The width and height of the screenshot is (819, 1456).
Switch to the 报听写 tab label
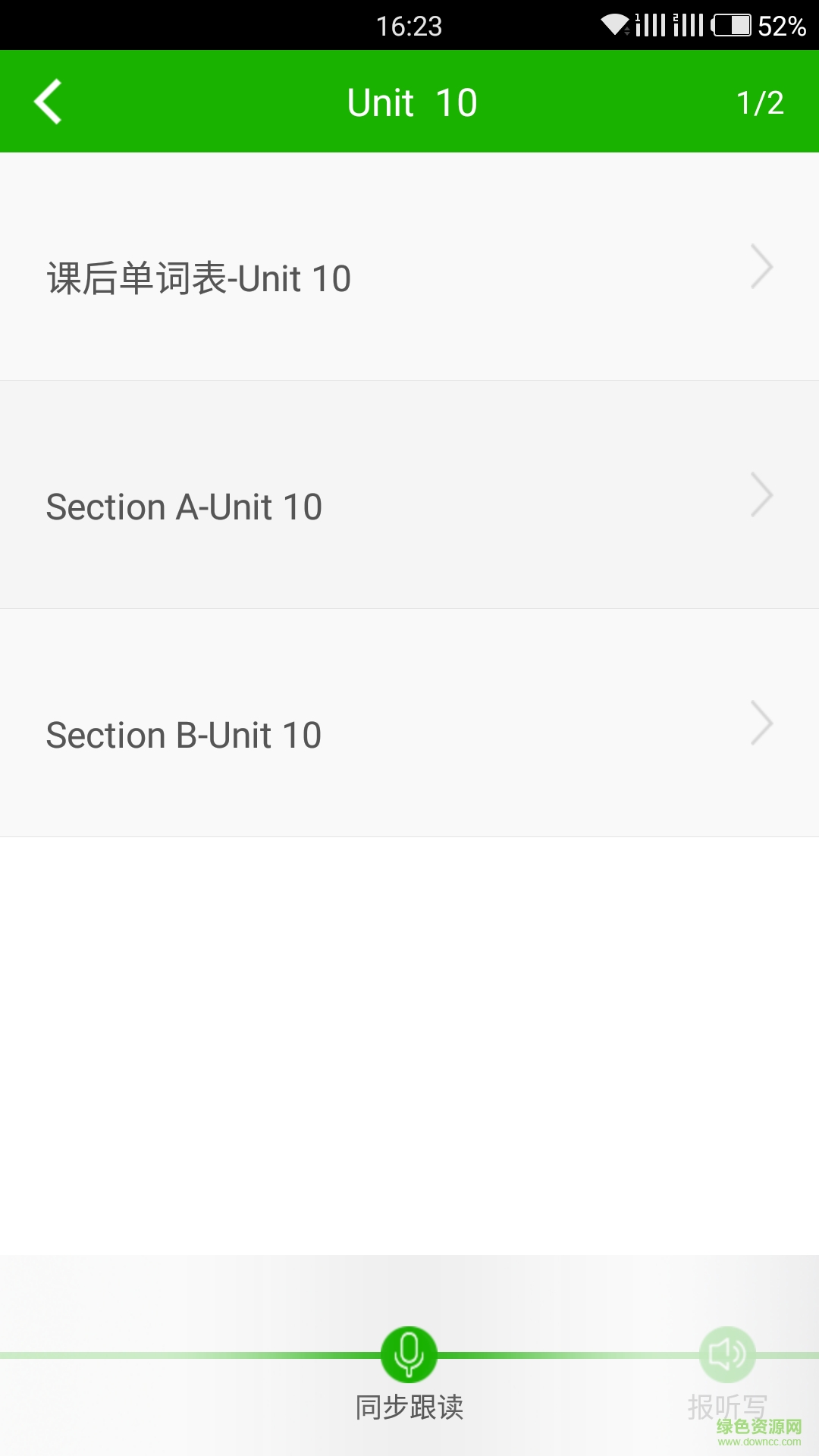(x=726, y=1406)
